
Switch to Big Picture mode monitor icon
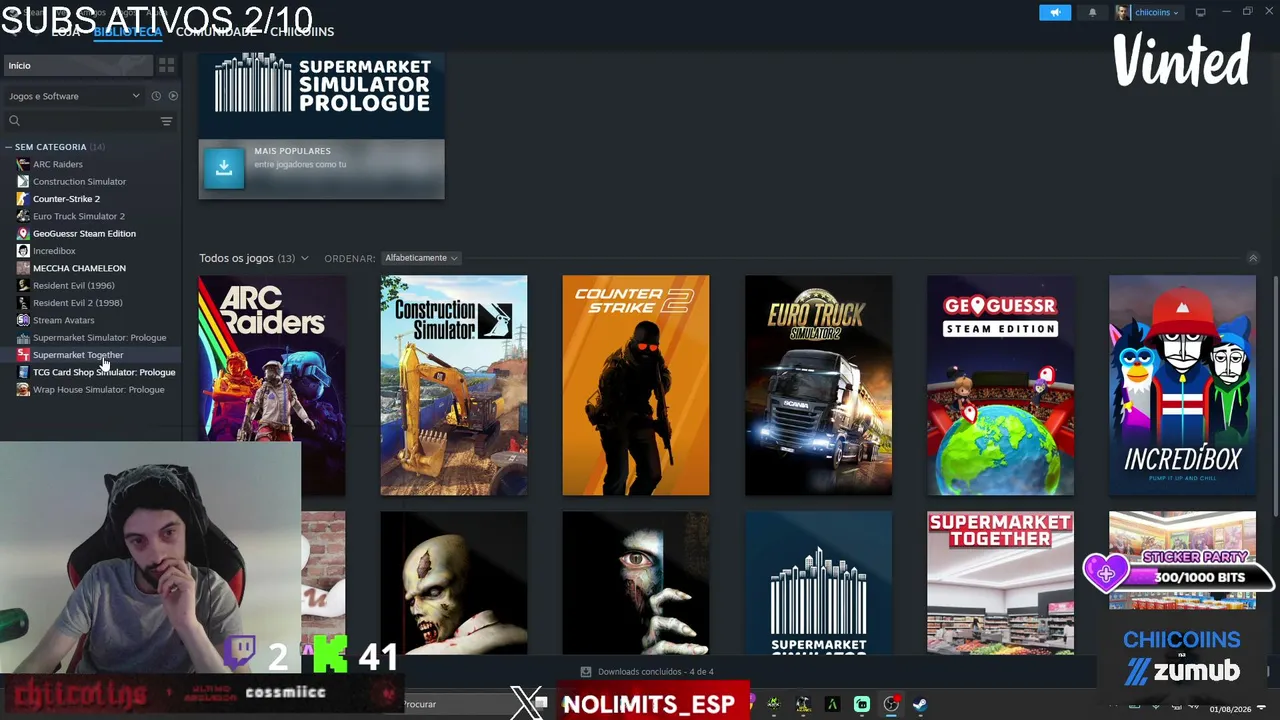point(1200,12)
